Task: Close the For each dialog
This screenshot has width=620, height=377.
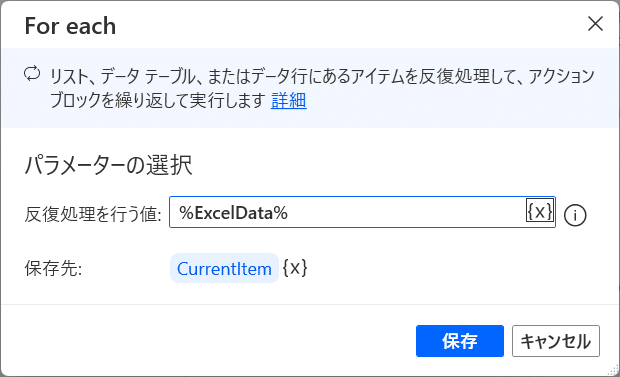Action: click(595, 24)
